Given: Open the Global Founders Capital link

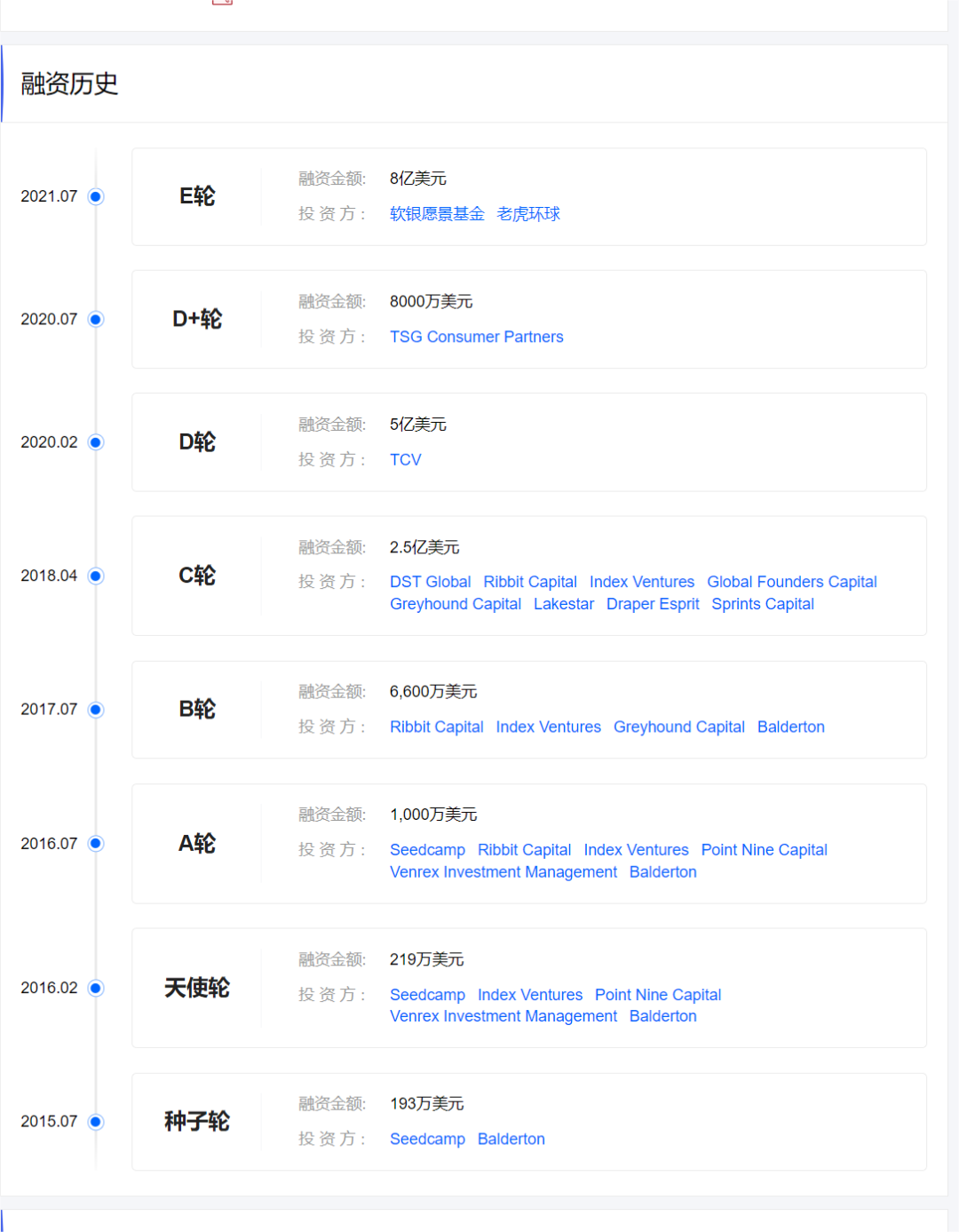Looking at the screenshot, I should pyautogui.click(x=791, y=582).
